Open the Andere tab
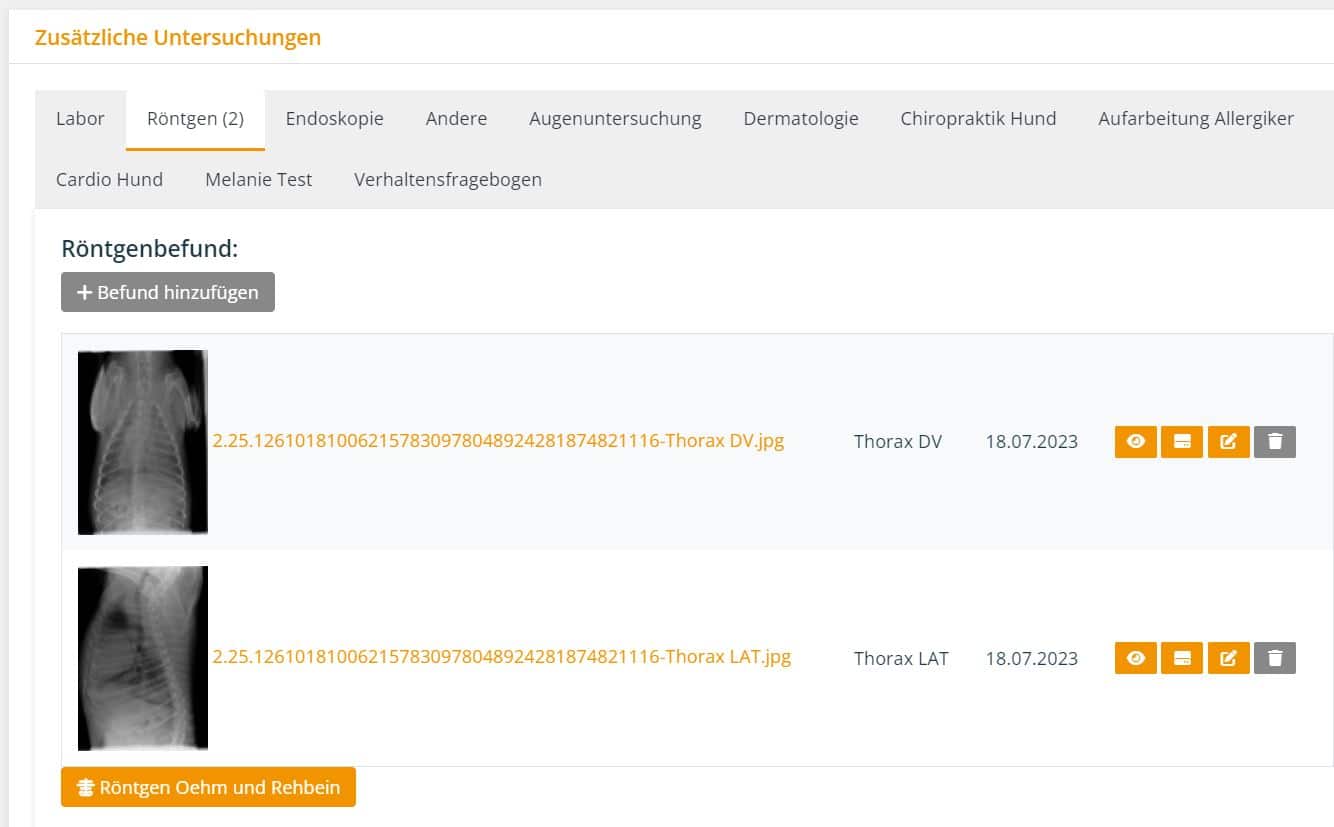Viewport: 1334px width, 827px height. point(456,119)
